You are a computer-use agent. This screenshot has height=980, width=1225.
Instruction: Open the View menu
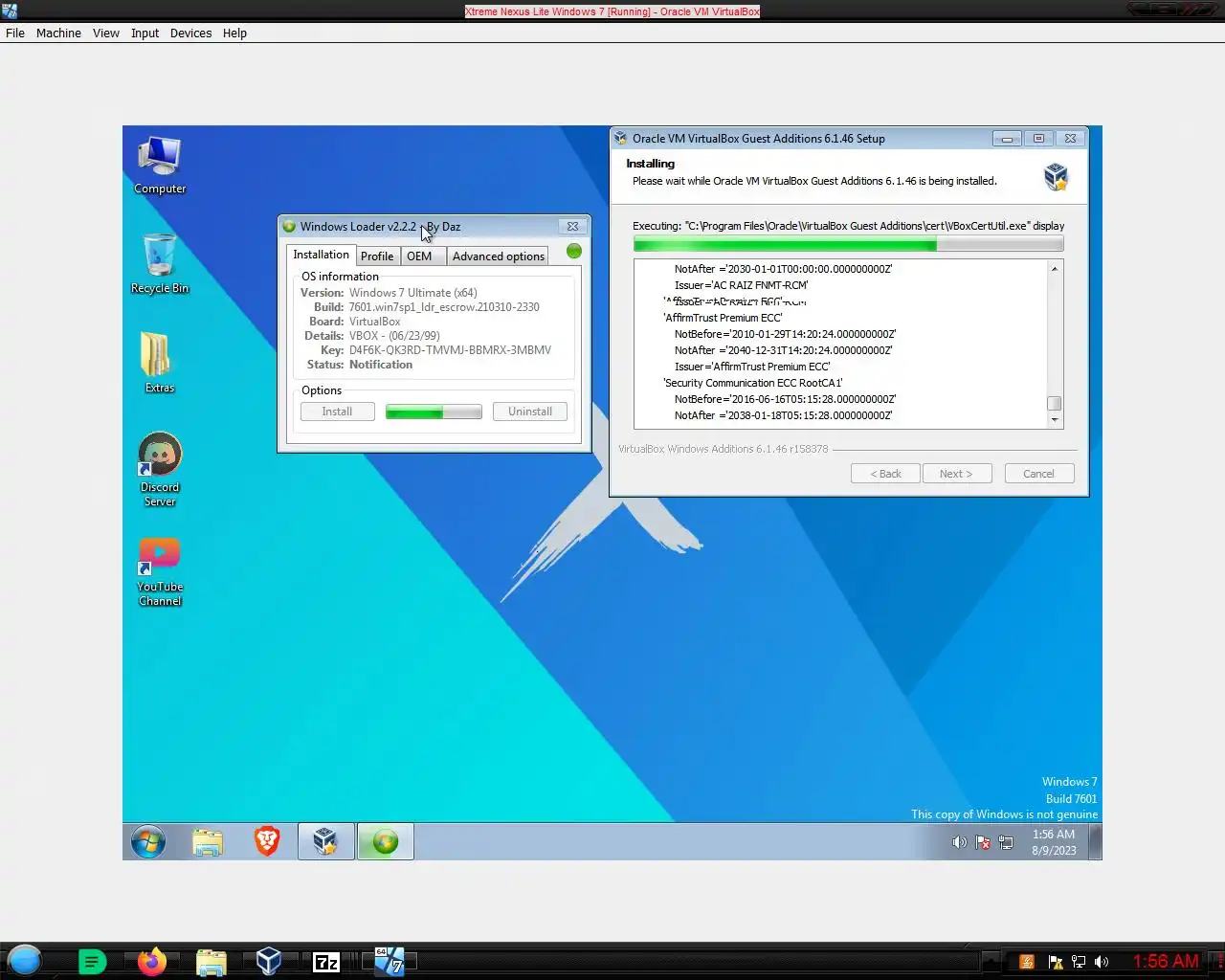point(106,33)
